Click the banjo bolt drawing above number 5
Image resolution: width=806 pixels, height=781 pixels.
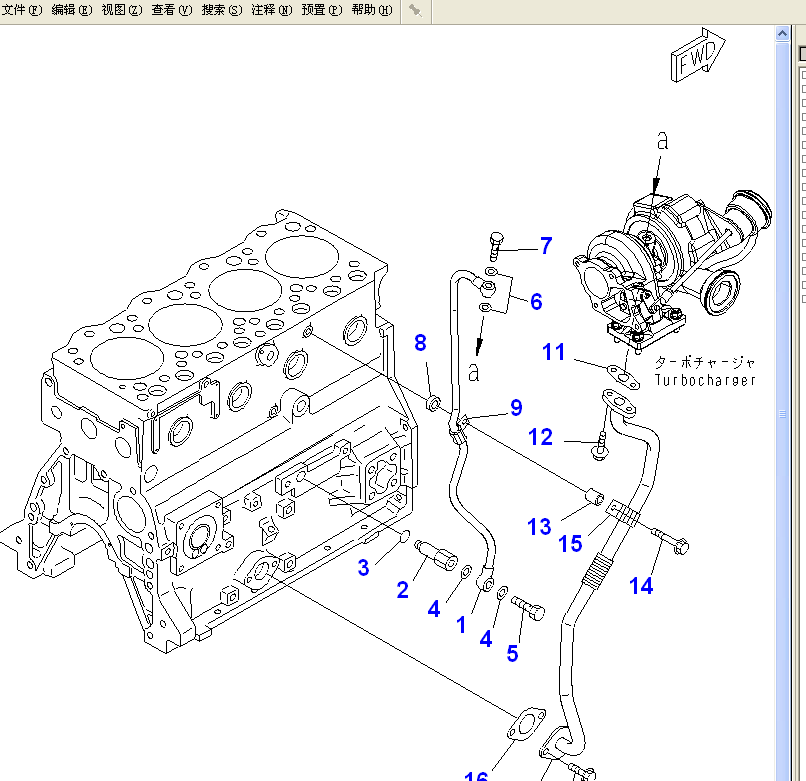coord(528,608)
